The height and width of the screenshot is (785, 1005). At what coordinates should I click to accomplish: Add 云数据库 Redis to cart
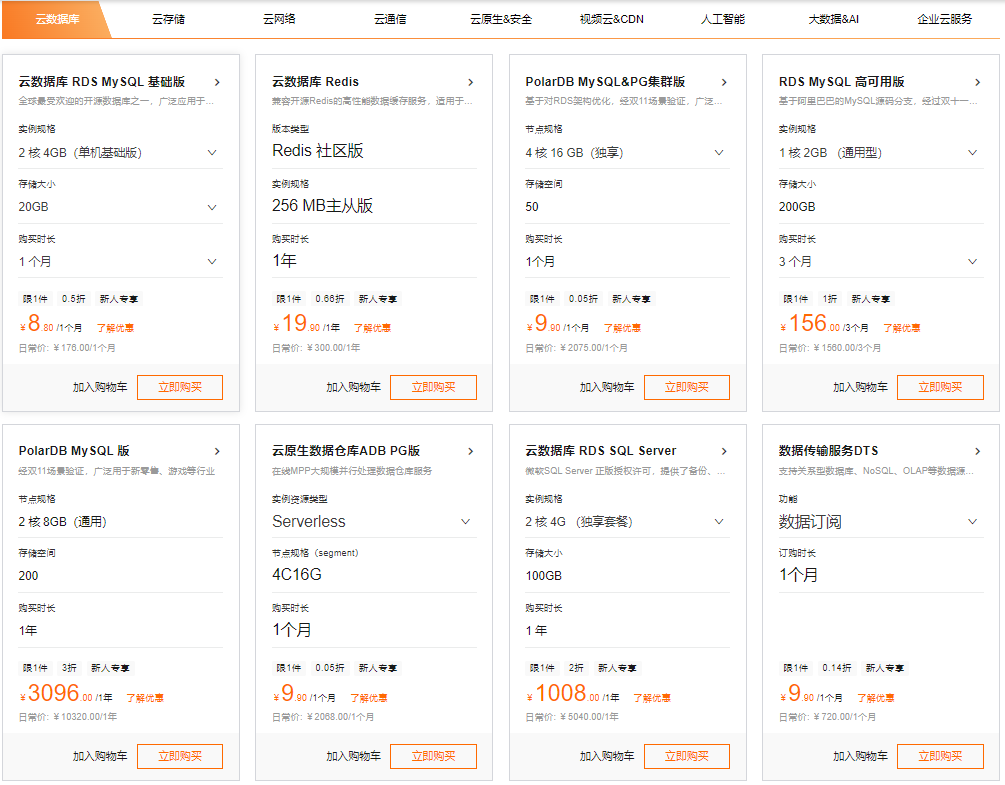pyautogui.click(x=353, y=387)
